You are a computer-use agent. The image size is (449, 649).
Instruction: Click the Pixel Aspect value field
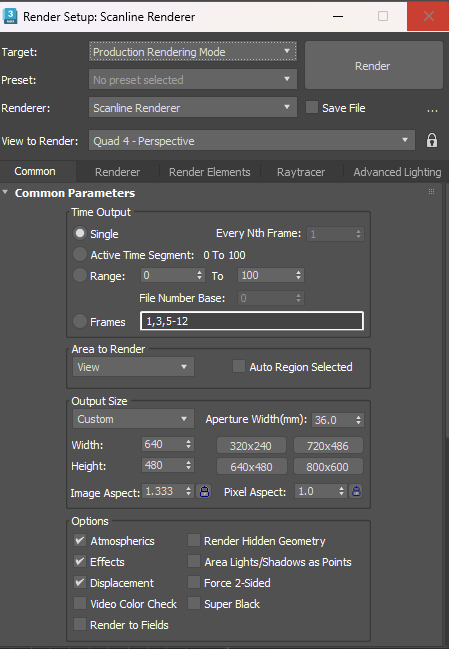[x=316, y=491]
